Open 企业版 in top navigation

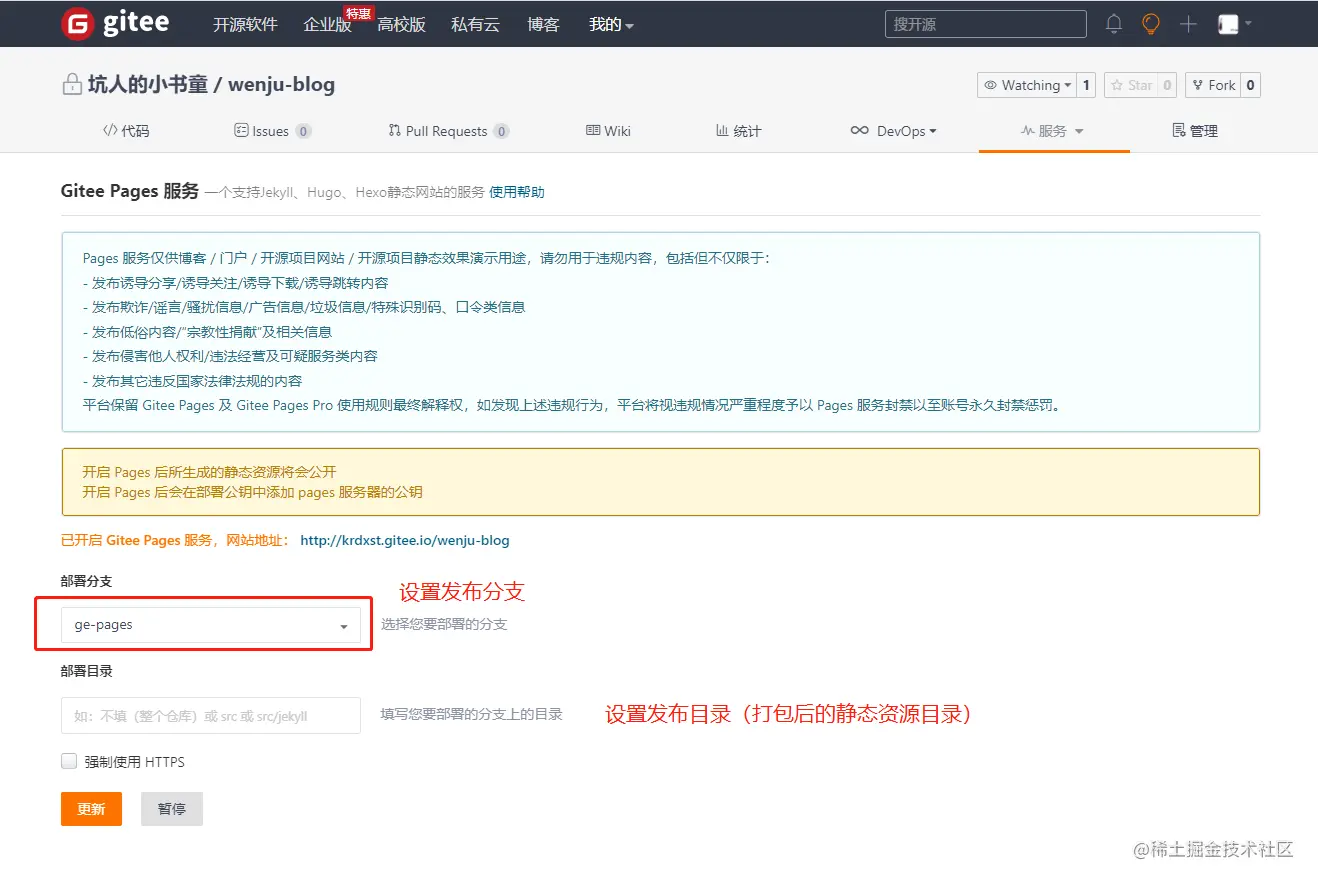327,25
